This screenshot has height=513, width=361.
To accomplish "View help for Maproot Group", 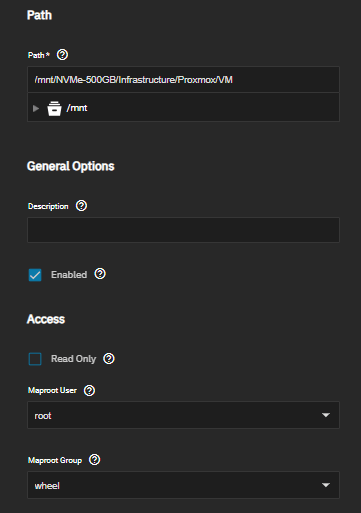I will 95,460.
